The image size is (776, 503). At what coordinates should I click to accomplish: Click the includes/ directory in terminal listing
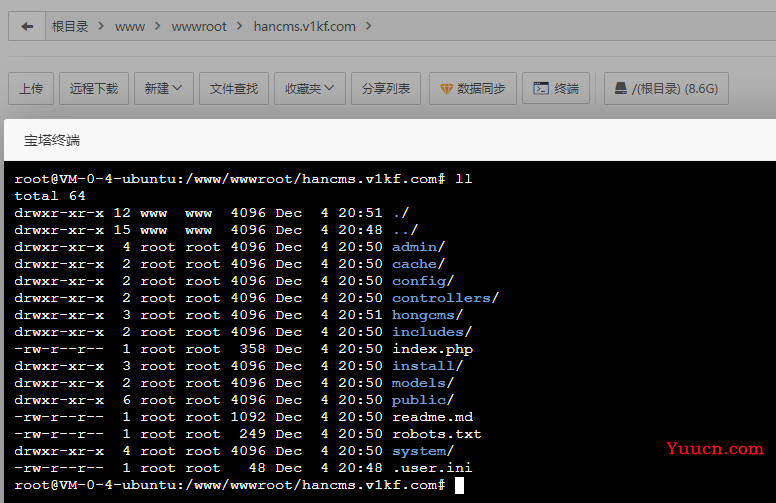pos(432,332)
